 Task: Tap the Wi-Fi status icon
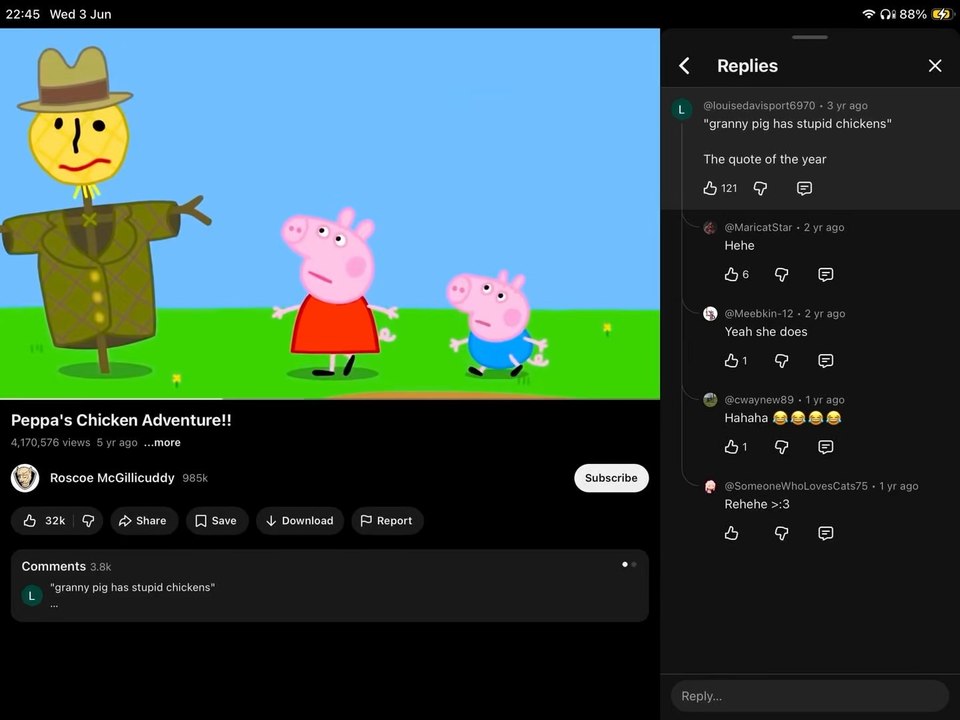coord(868,13)
